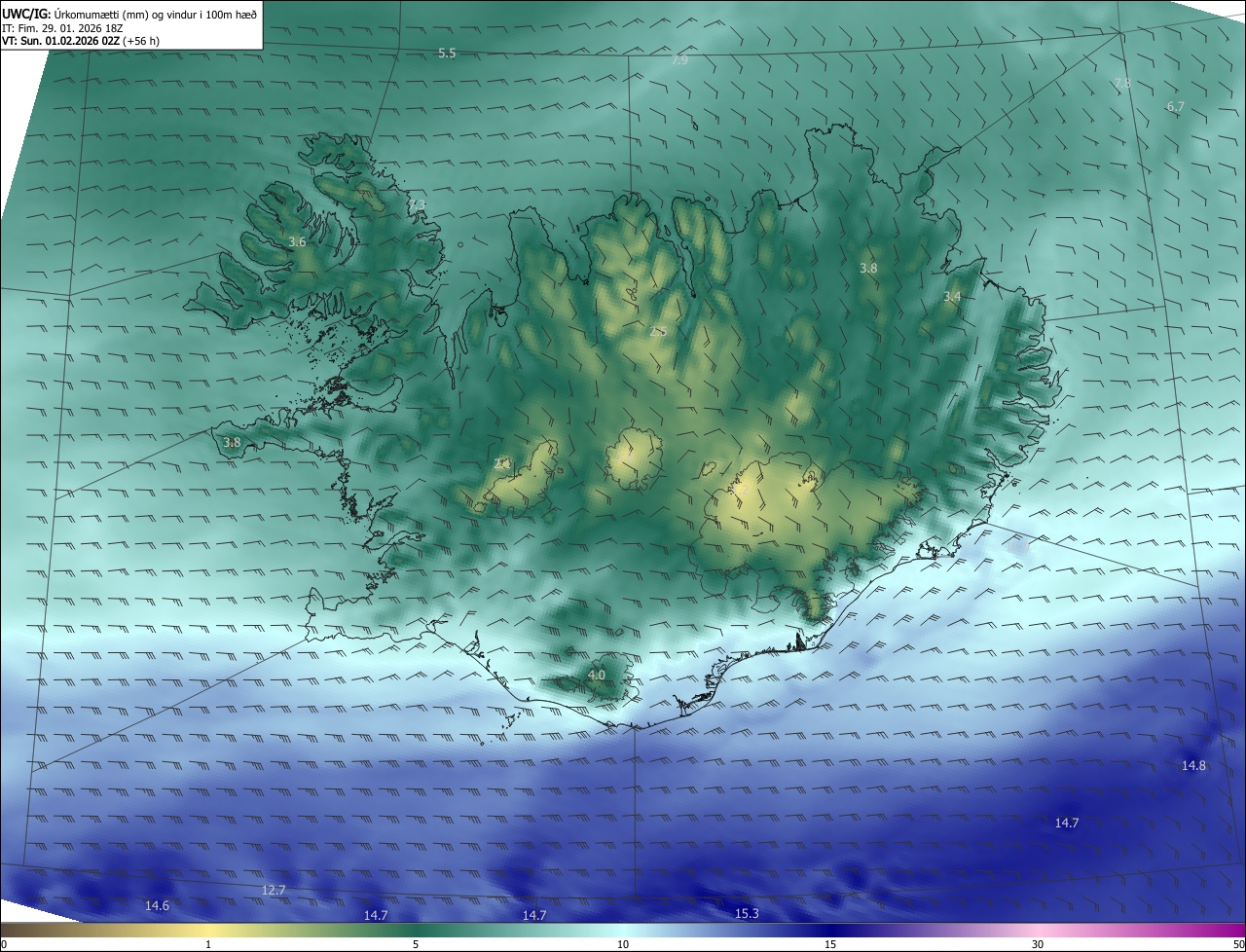The height and width of the screenshot is (952, 1246).
Task: Click the 12.7 value label
Action: (274, 890)
